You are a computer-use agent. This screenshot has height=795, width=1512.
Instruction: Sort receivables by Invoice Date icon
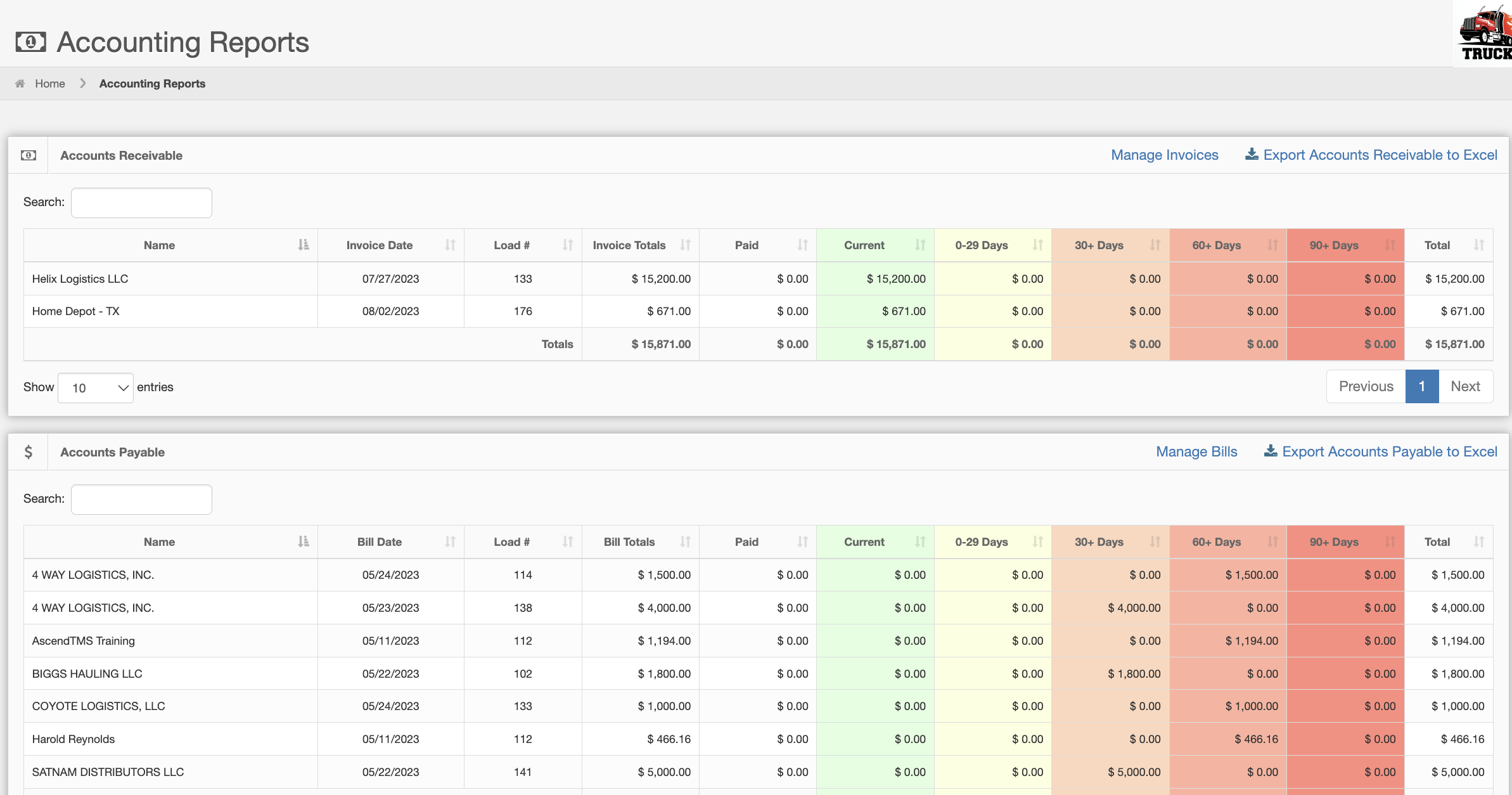click(450, 245)
